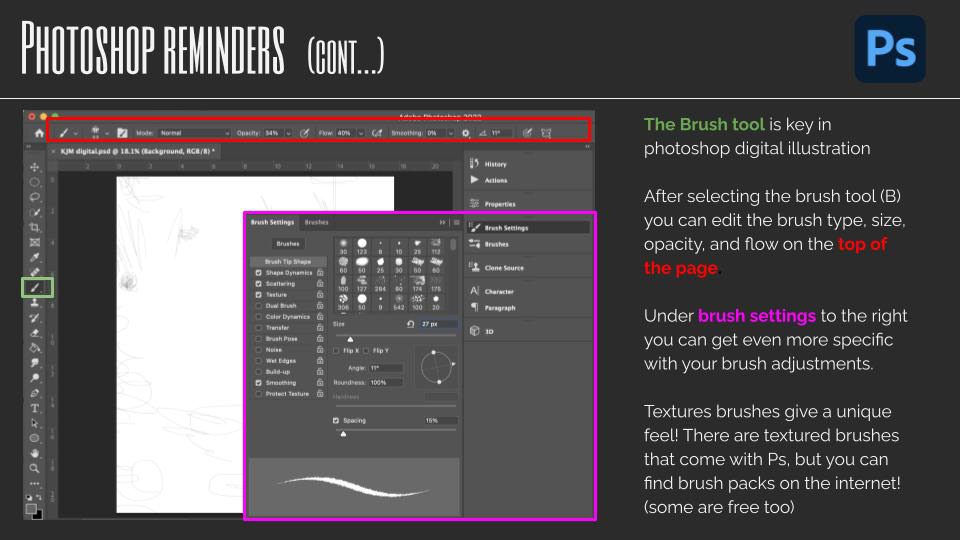The image size is (960, 540).
Task: Click the Home icon in options bar
Action: pos(39,133)
